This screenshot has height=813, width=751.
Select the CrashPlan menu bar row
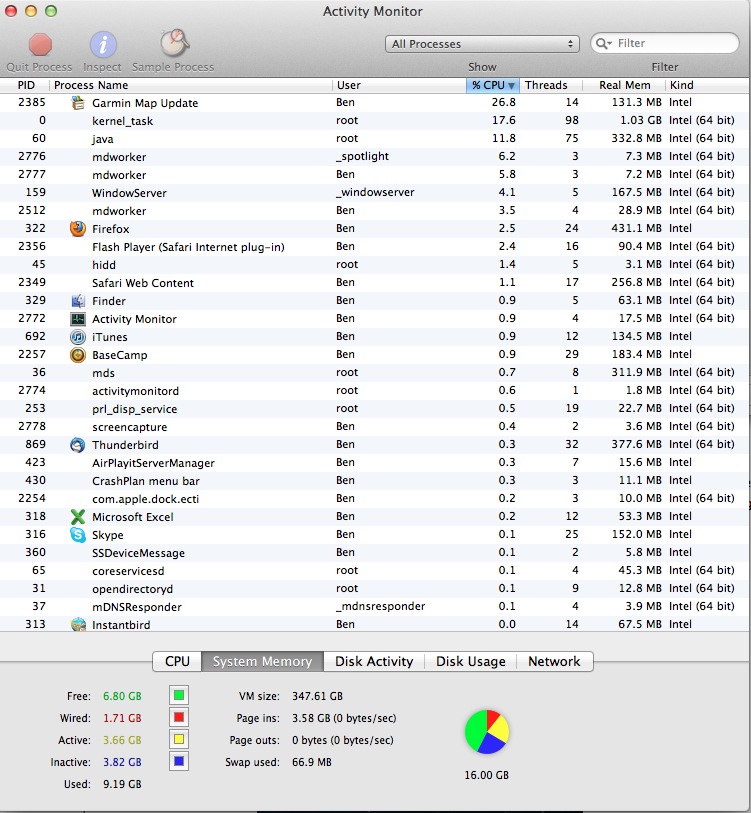coord(375,481)
